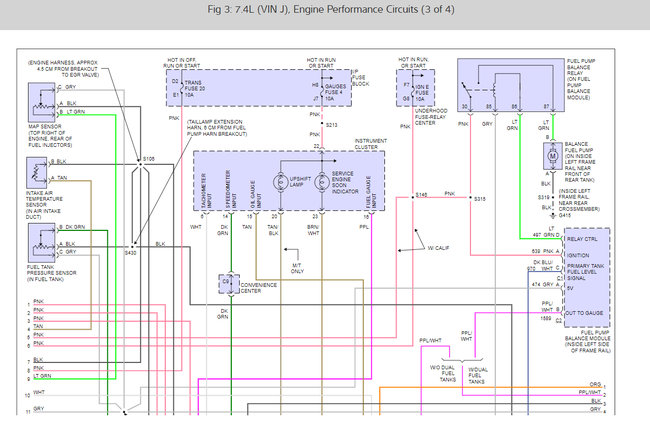The image size is (650, 429).
Task: Click the 5V terminal label
Action: (x=570, y=288)
